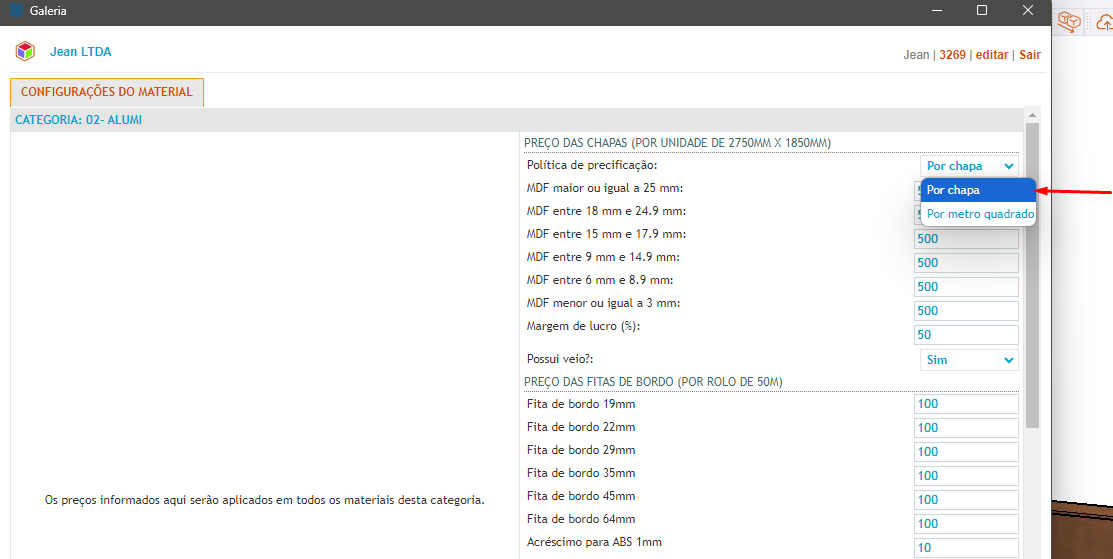Click the SketchUp icon in title bar
1113x559 pixels.
pyautogui.click(x=16, y=11)
